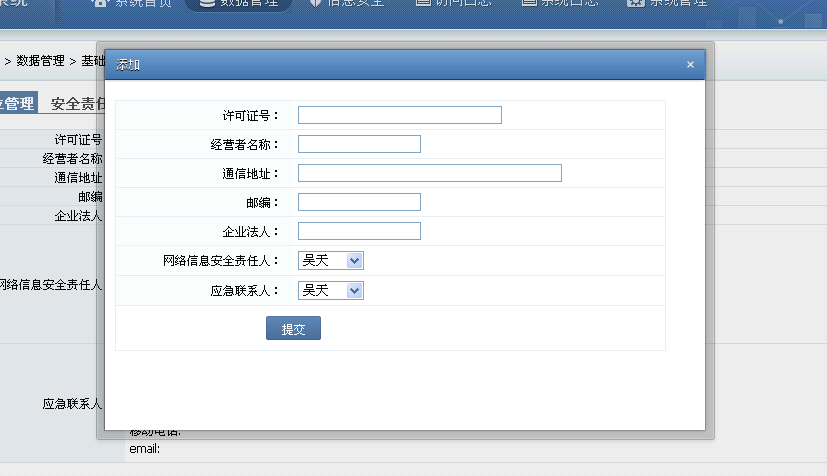Click into the 通信地址 field
Viewport: 827px width, 476px height.
point(429,173)
